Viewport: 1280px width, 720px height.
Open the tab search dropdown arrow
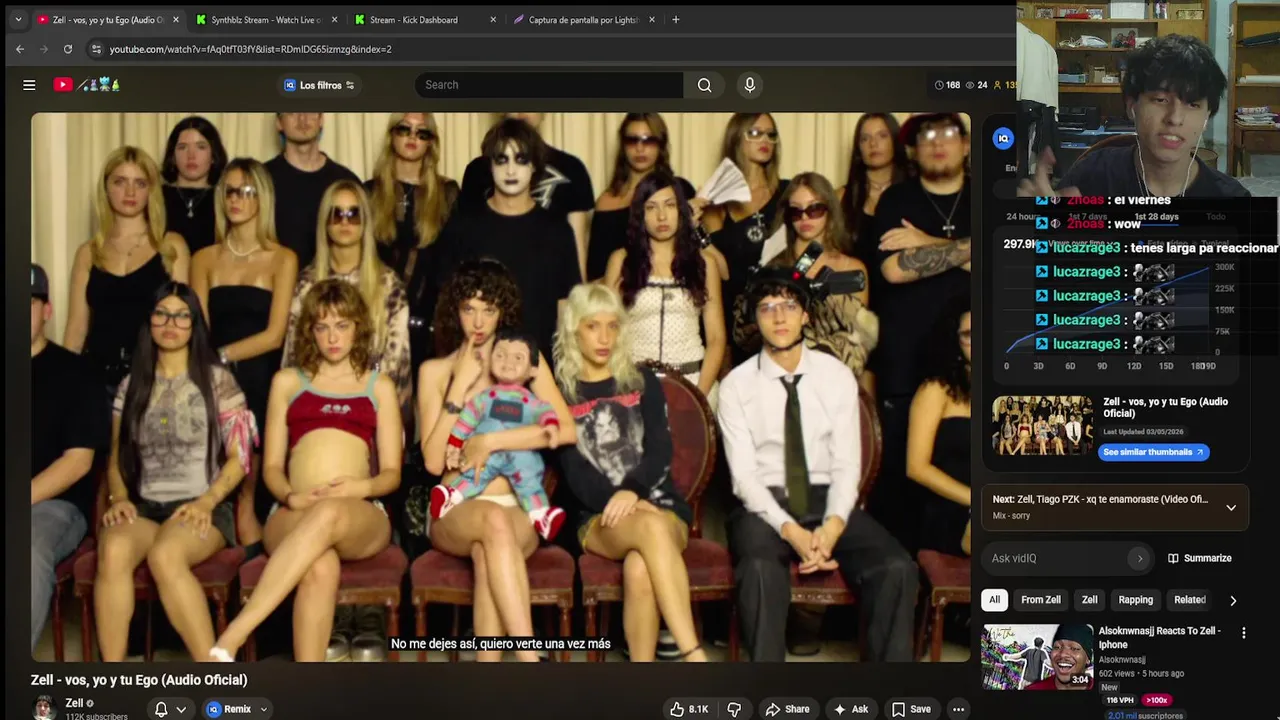pos(17,19)
